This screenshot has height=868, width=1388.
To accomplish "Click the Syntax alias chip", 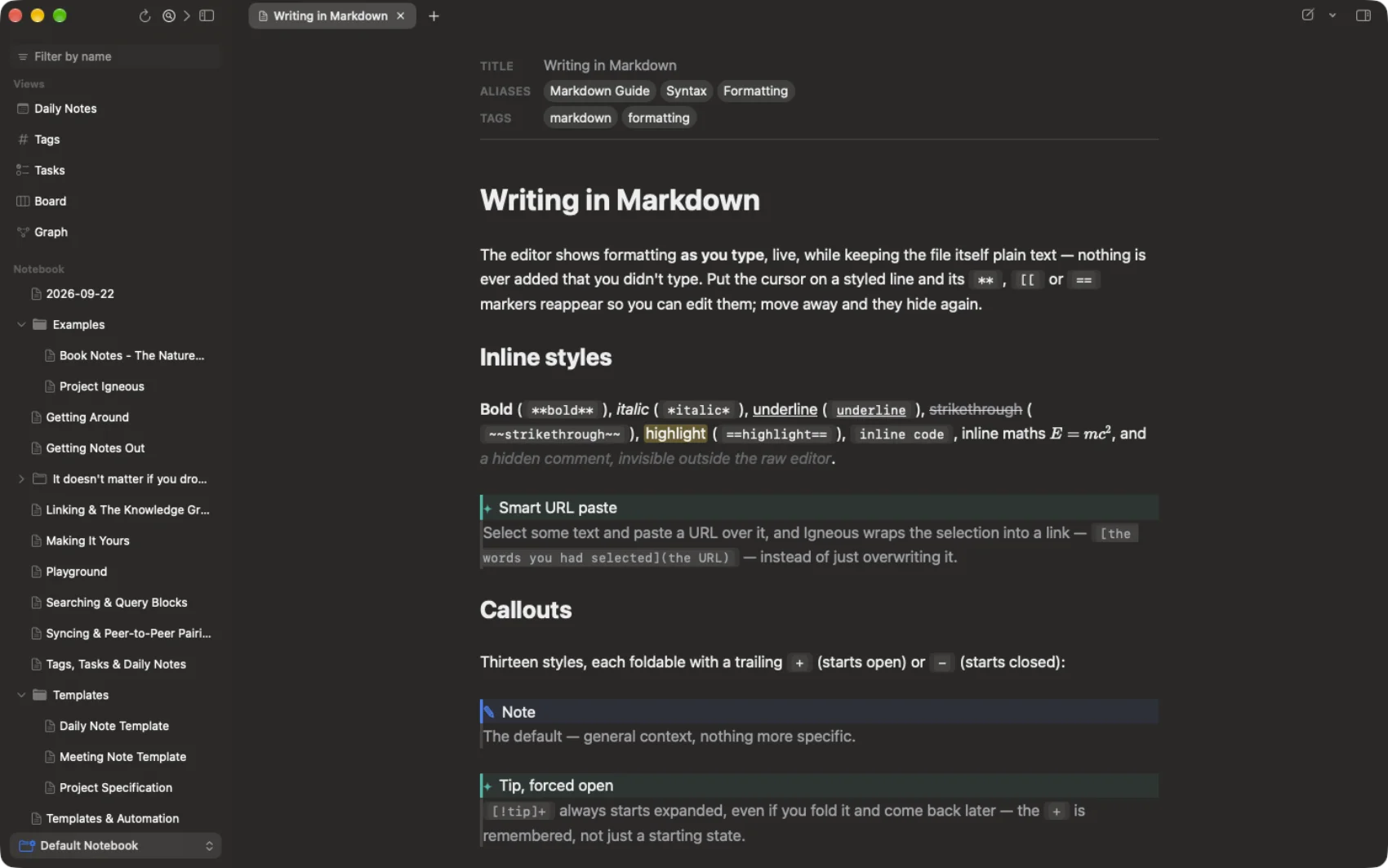I will 686,91.
